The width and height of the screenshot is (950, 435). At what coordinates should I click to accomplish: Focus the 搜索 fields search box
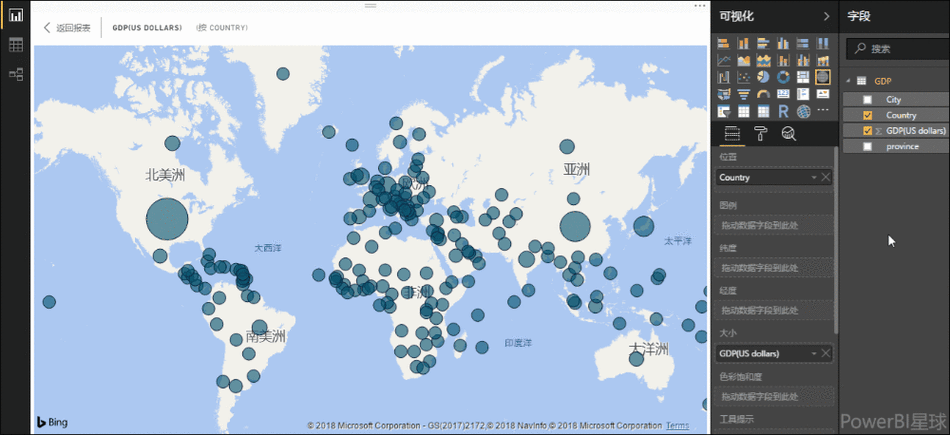coord(900,49)
